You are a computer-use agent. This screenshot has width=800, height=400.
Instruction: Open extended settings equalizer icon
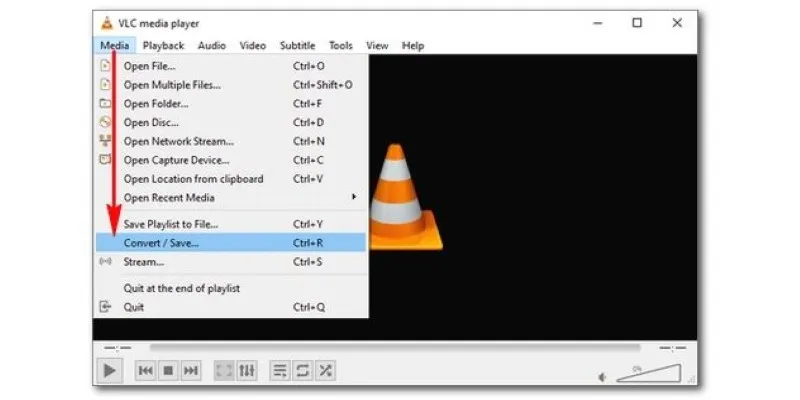[247, 371]
